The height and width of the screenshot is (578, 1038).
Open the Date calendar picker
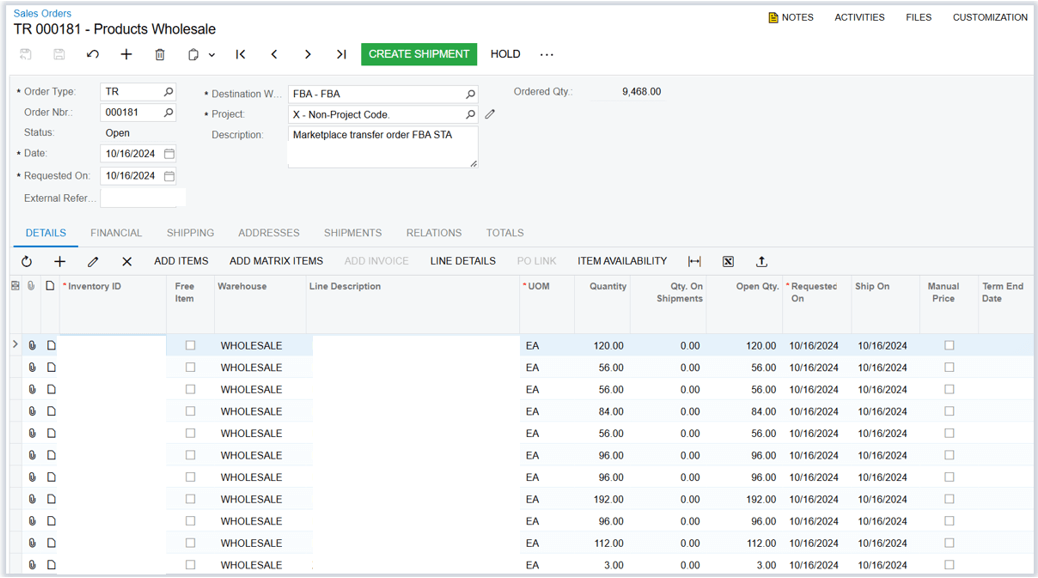pos(169,154)
